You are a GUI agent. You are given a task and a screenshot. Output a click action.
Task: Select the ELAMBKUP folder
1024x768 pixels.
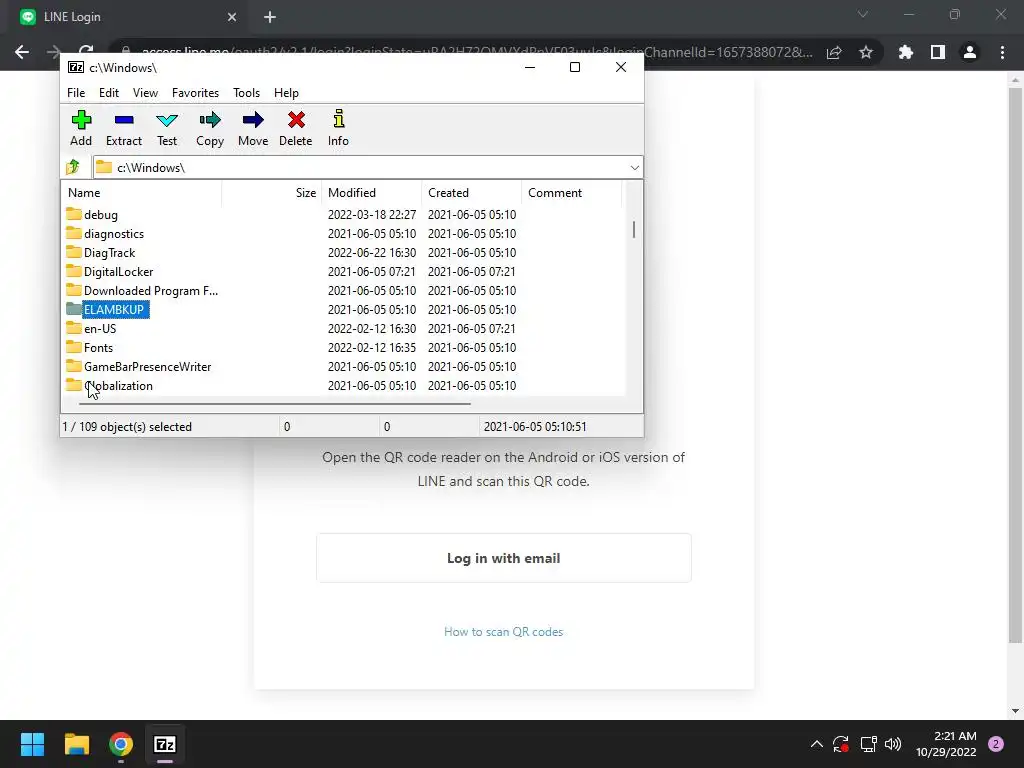(108, 310)
